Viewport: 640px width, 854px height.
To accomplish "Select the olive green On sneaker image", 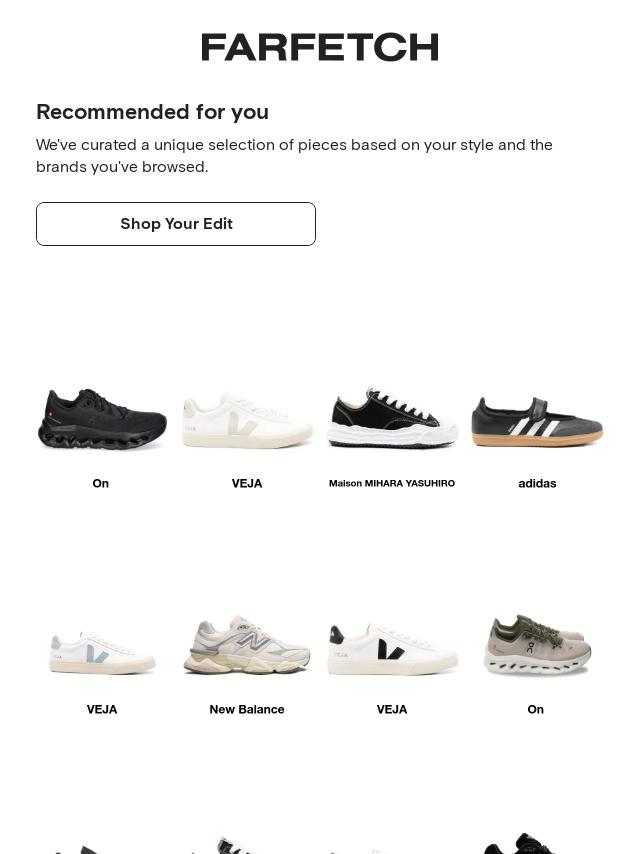I will (537, 645).
